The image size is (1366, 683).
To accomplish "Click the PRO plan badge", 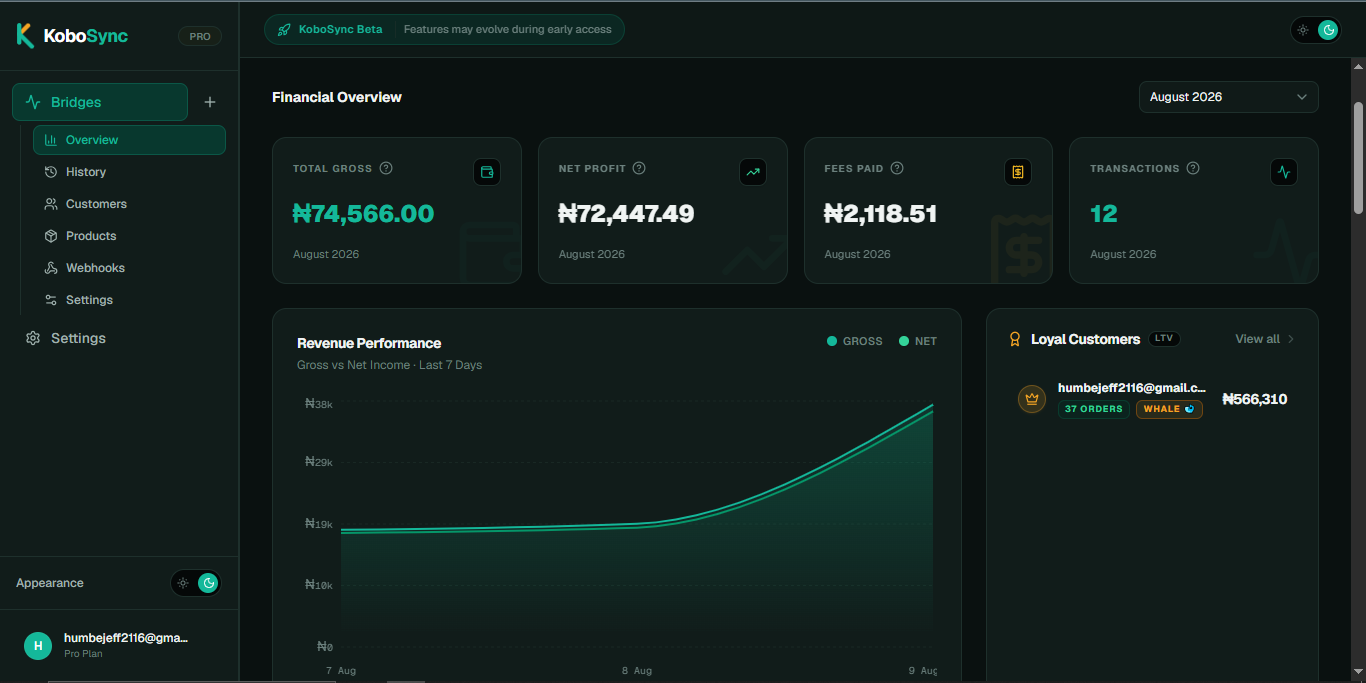I will point(200,36).
